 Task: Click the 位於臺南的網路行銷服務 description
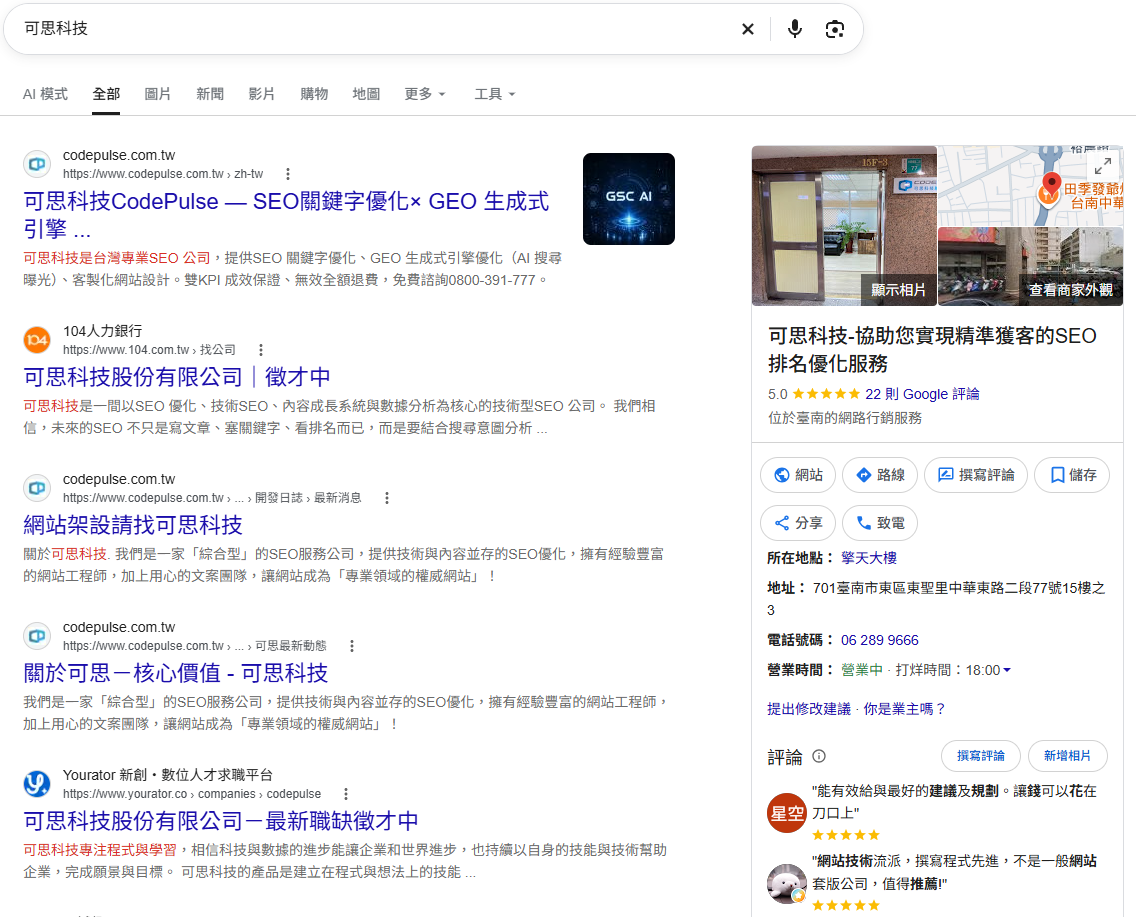click(x=845, y=418)
